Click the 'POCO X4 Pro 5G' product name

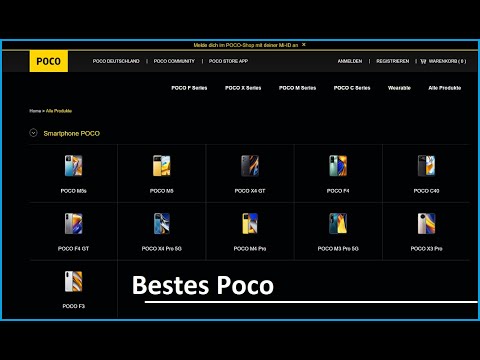(162, 249)
